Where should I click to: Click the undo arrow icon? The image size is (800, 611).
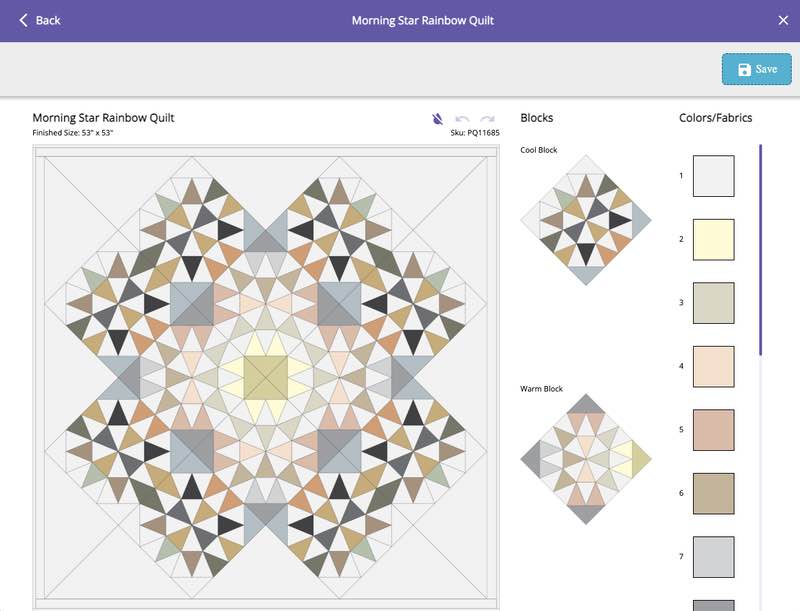pos(462,118)
